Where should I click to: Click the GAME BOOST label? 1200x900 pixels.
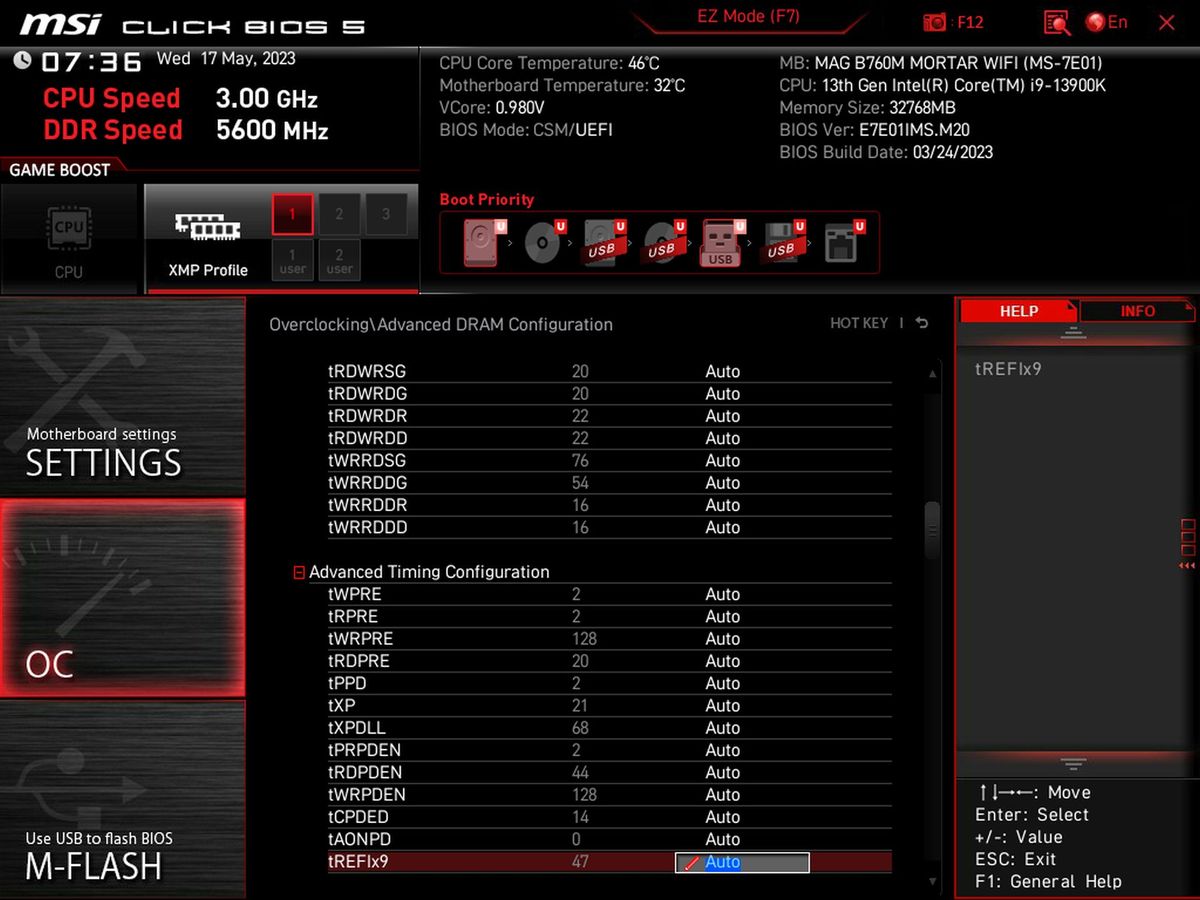(x=59, y=170)
